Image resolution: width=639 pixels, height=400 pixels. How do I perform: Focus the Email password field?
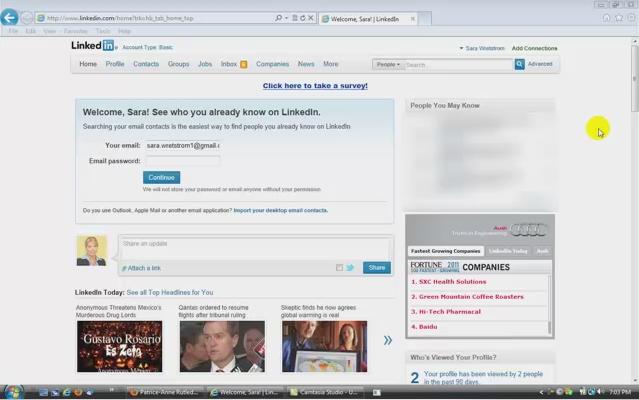point(183,161)
